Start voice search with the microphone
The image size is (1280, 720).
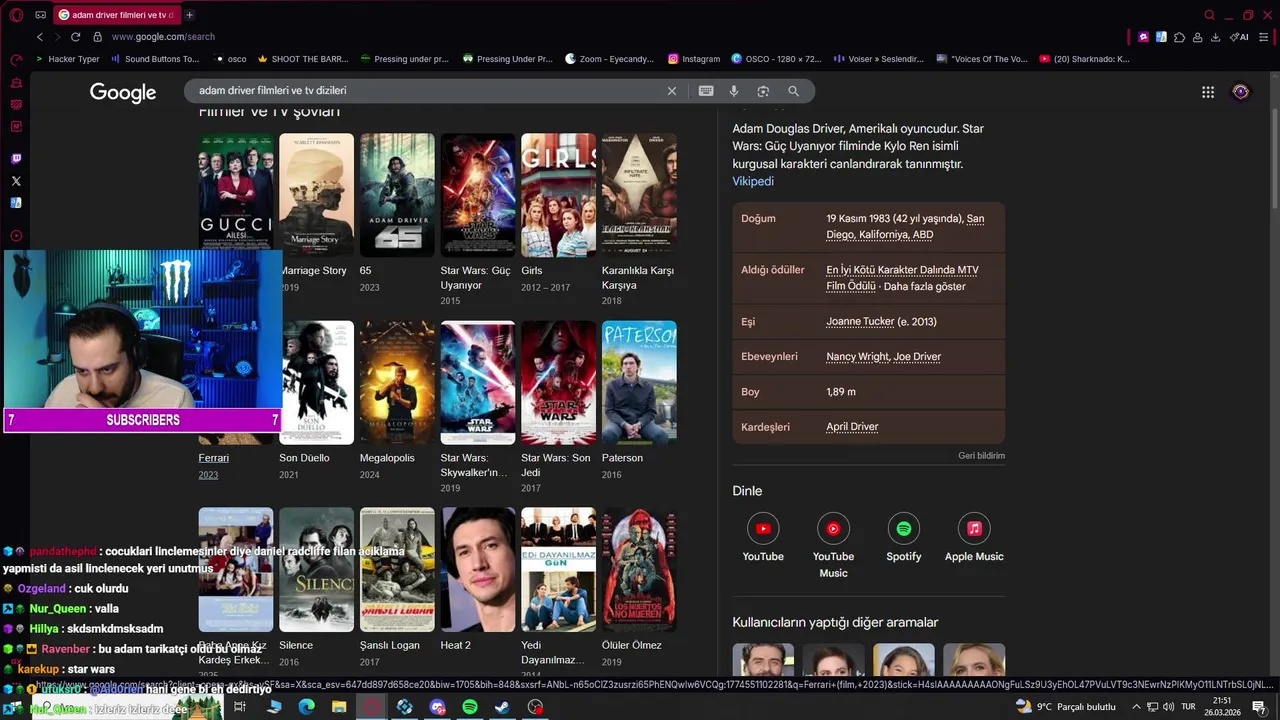[x=734, y=91]
